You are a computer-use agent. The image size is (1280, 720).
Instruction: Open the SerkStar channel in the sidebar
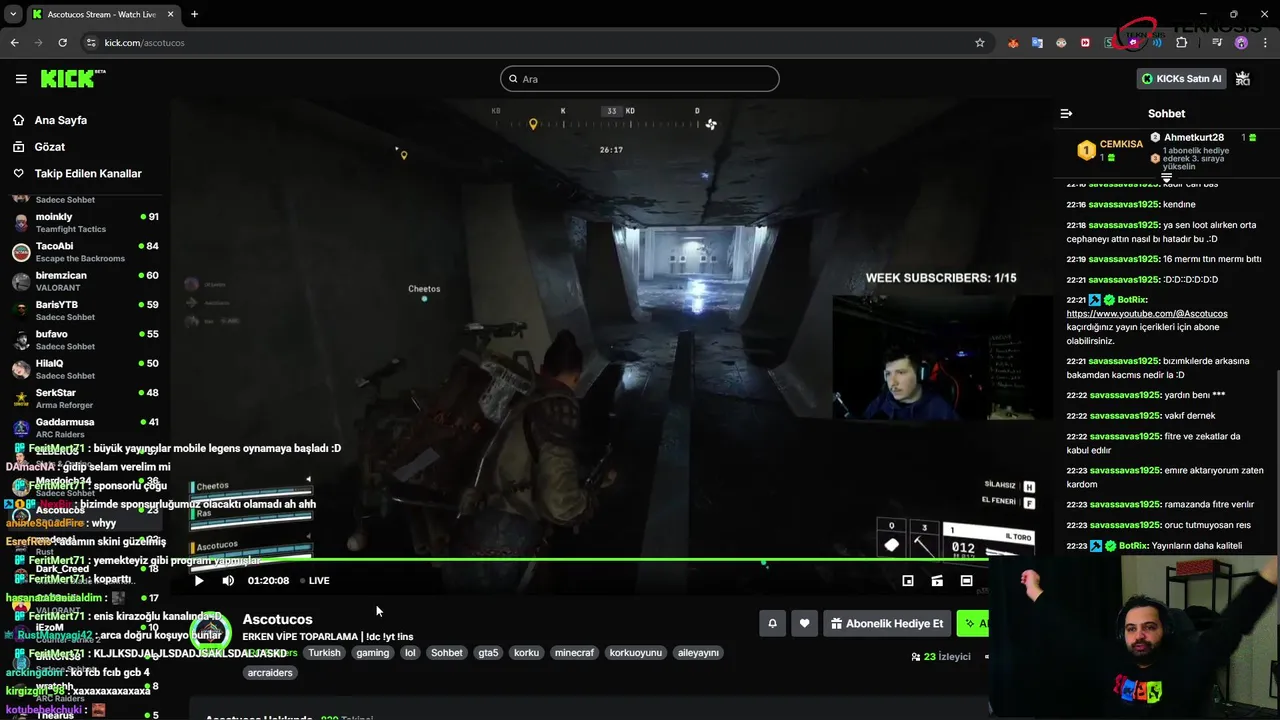click(85, 399)
